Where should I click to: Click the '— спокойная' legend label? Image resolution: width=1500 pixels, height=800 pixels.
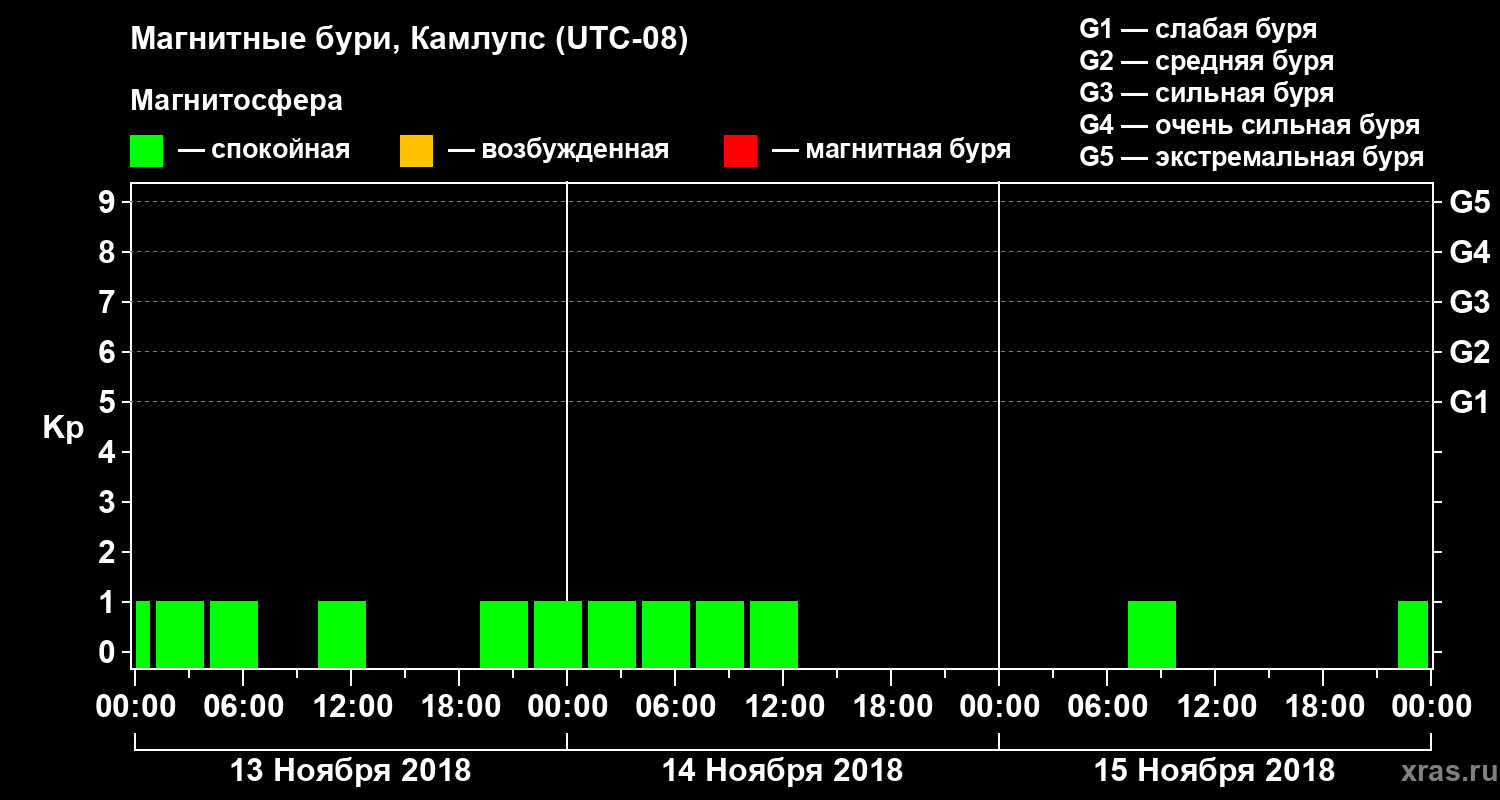[x=264, y=150]
